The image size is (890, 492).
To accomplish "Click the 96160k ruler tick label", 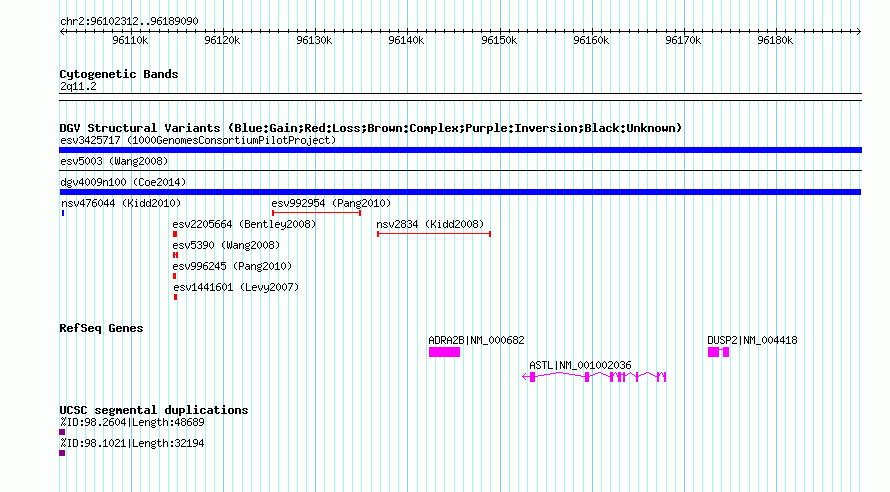I will point(591,41).
